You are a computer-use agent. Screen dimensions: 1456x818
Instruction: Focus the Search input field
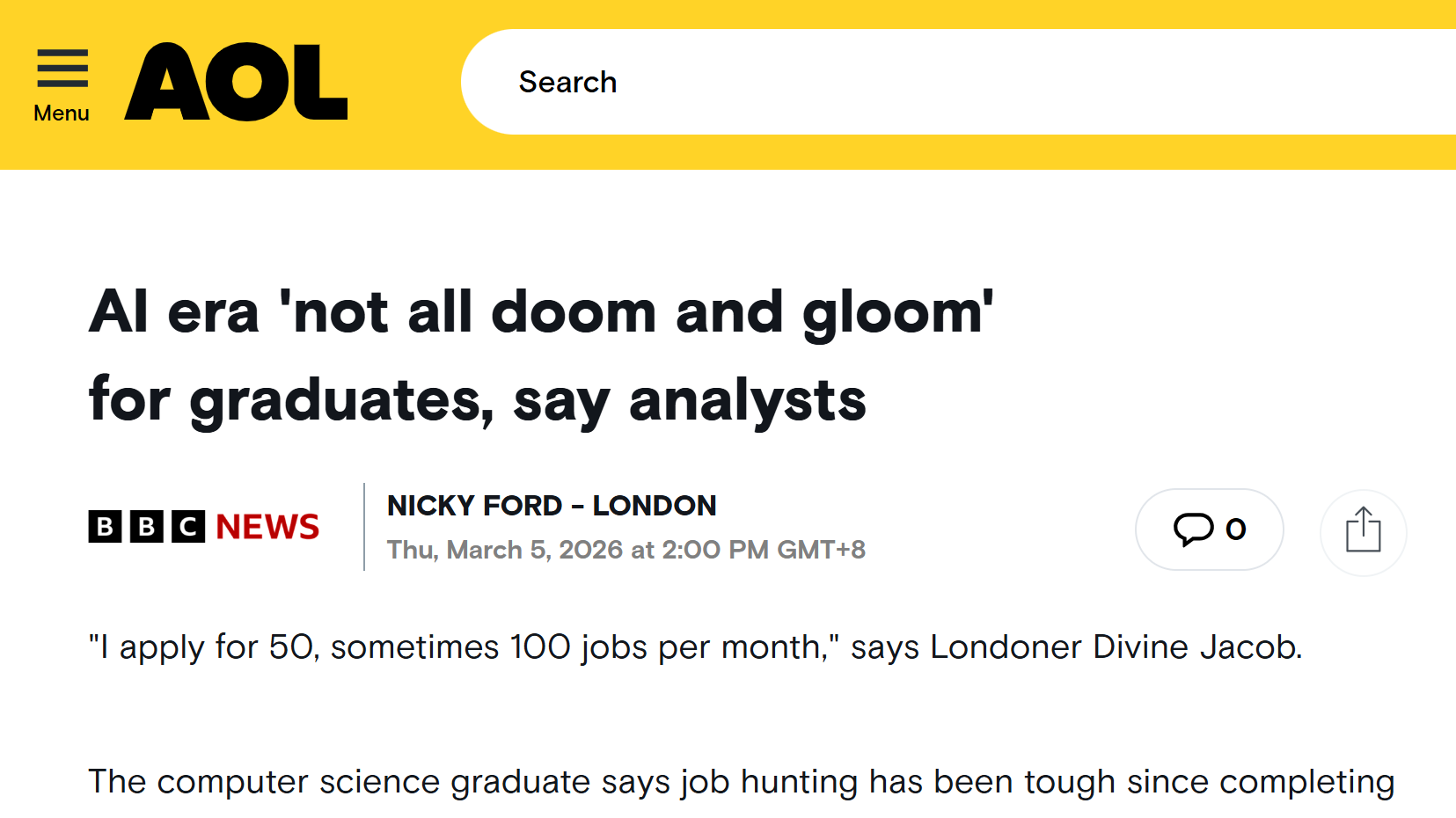point(880,82)
